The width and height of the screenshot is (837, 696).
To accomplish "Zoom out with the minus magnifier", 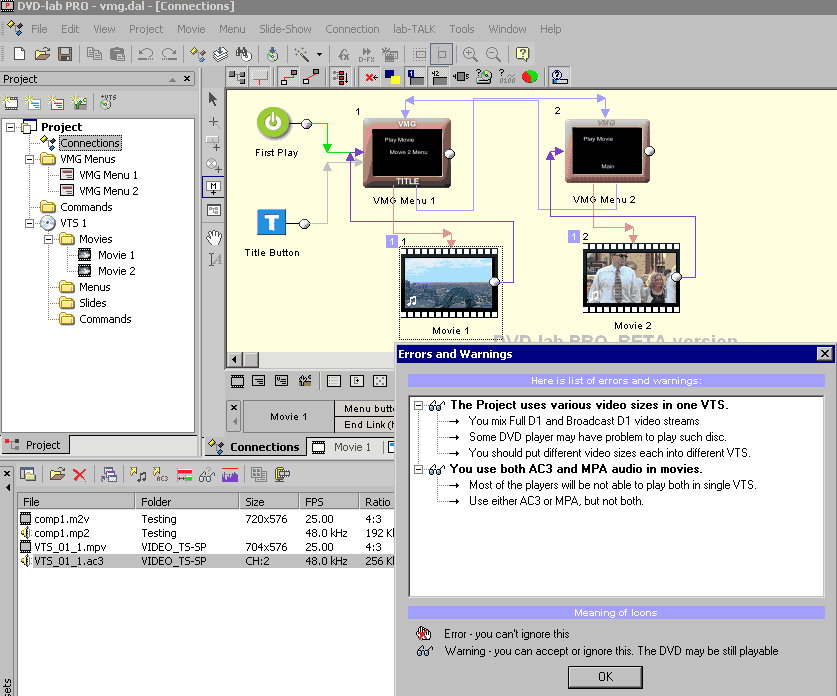I will click(493, 54).
